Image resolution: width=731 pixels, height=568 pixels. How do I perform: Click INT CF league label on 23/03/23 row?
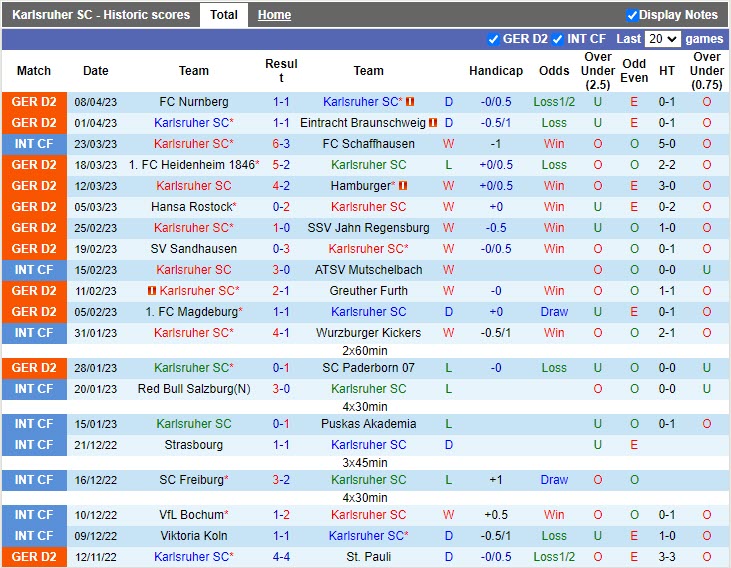(x=34, y=144)
